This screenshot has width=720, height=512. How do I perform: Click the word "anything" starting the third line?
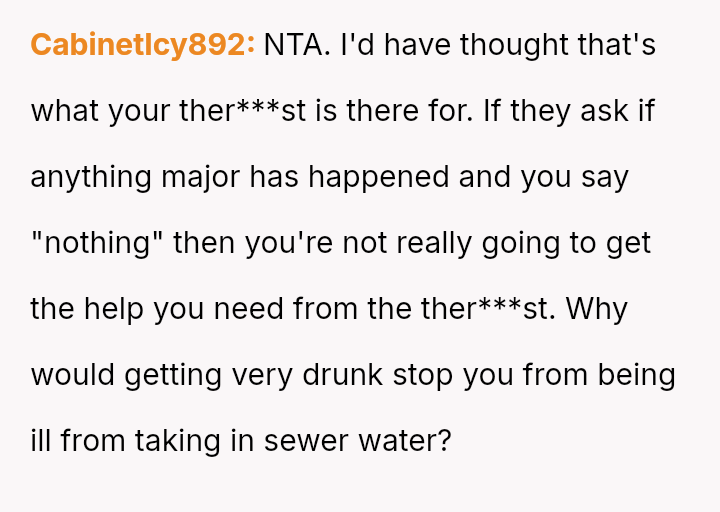click(x=91, y=177)
